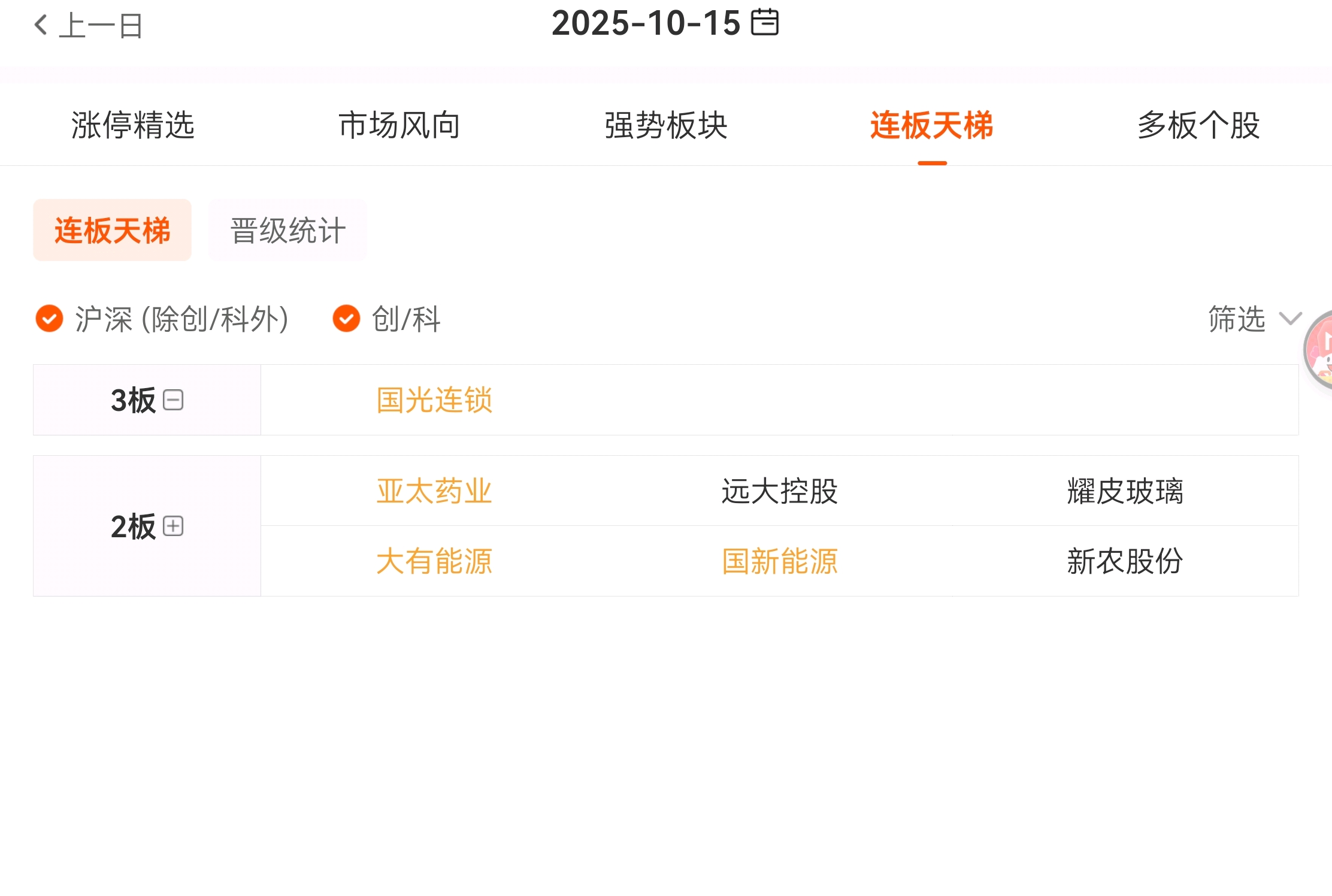Open stock 亚太药业

click(434, 491)
